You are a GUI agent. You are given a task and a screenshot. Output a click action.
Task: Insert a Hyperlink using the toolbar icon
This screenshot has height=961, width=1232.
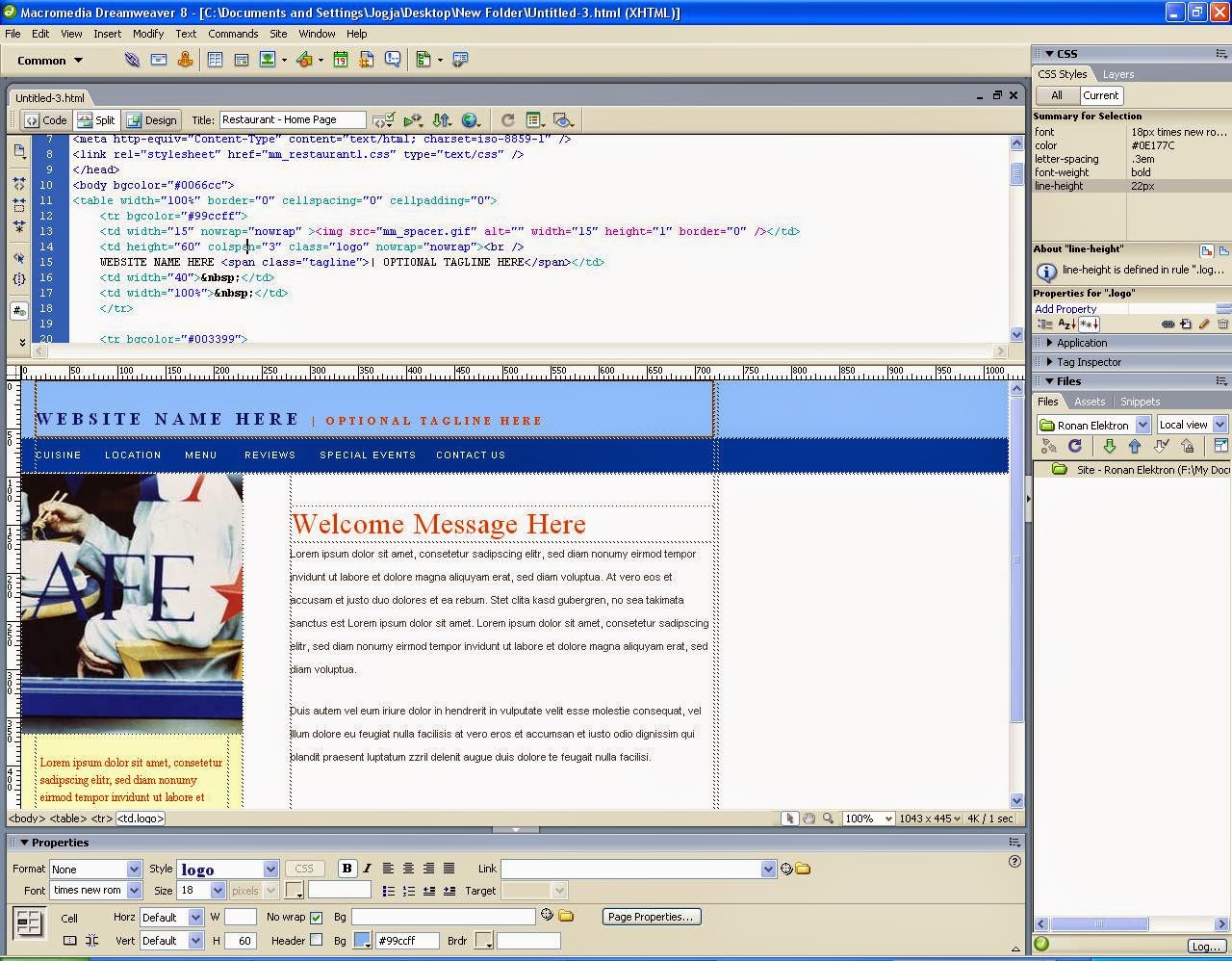[x=131, y=60]
